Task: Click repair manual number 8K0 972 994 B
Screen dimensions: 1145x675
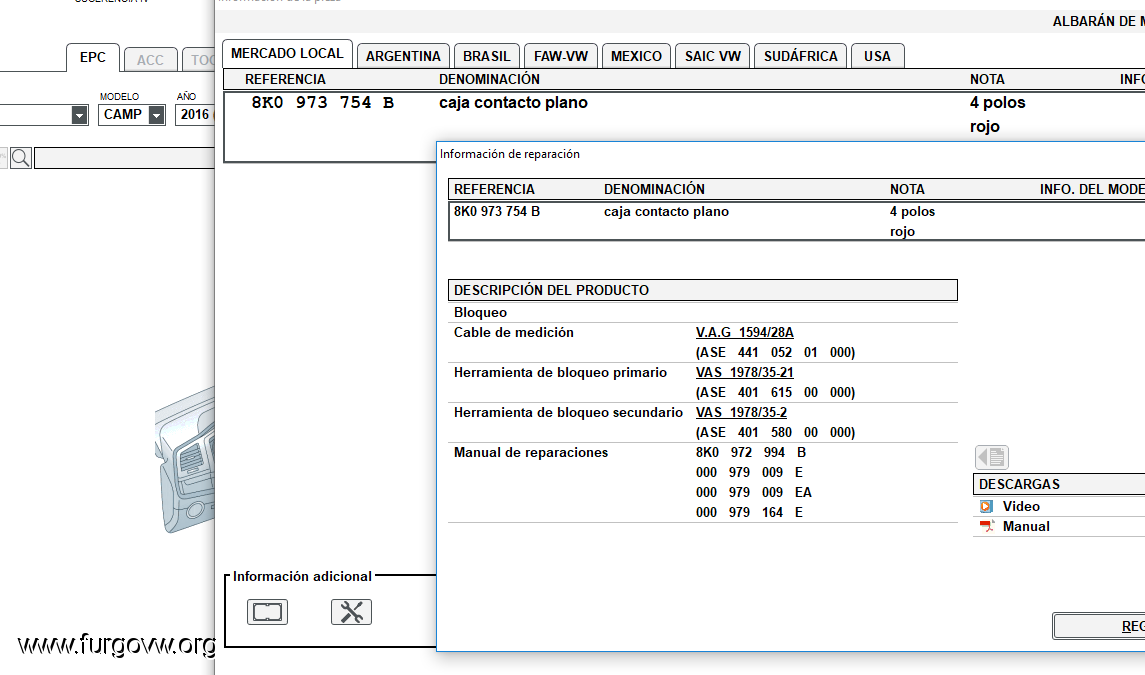Action: pos(751,453)
